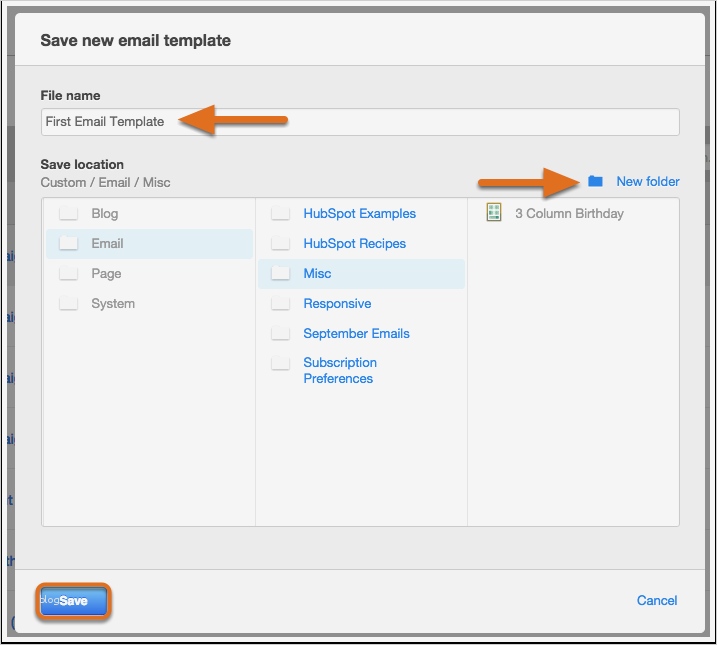Screen dimensions: 717x645
Task: Click the Cancel link
Action: tap(657, 601)
